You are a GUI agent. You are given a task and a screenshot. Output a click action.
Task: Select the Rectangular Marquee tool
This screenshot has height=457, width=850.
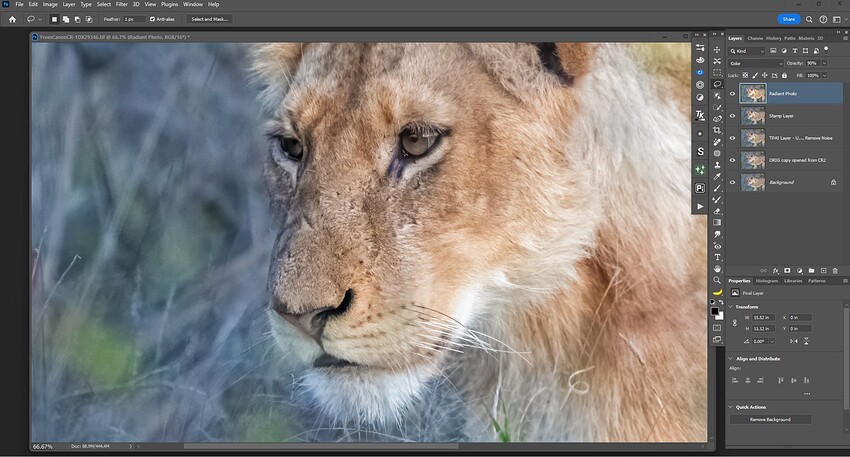pyautogui.click(x=717, y=72)
